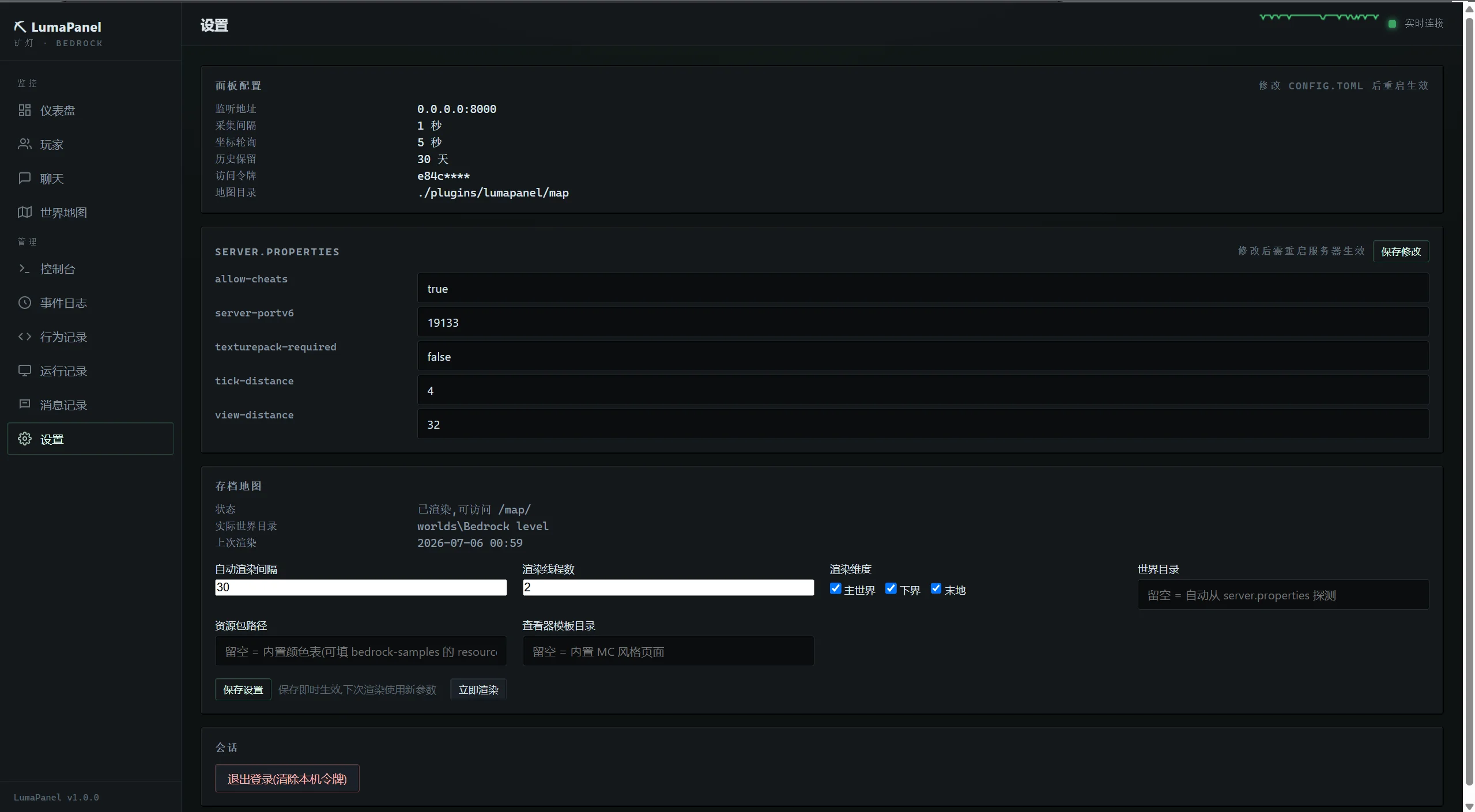
Task: Focus the tick-distance value field
Action: 923,390
